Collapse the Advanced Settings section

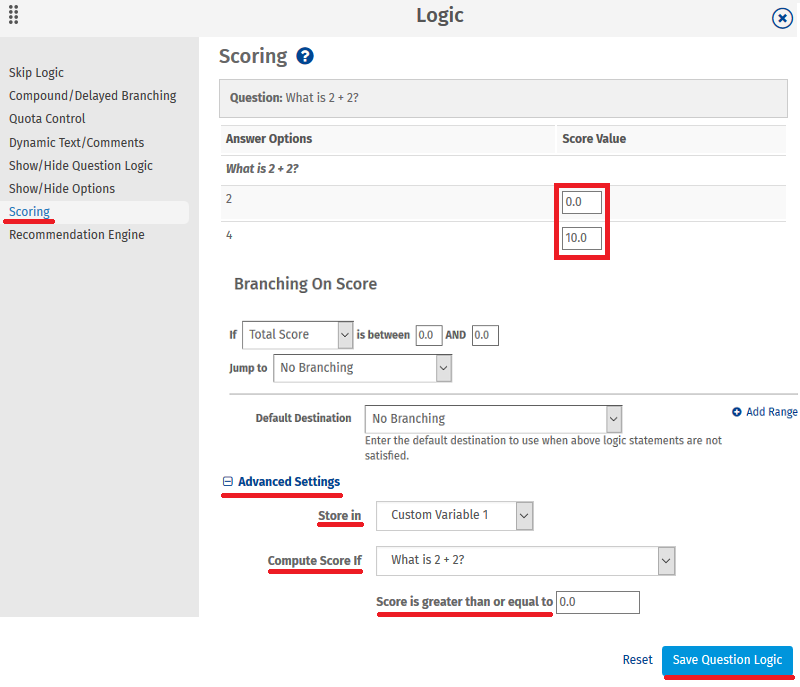tap(228, 482)
